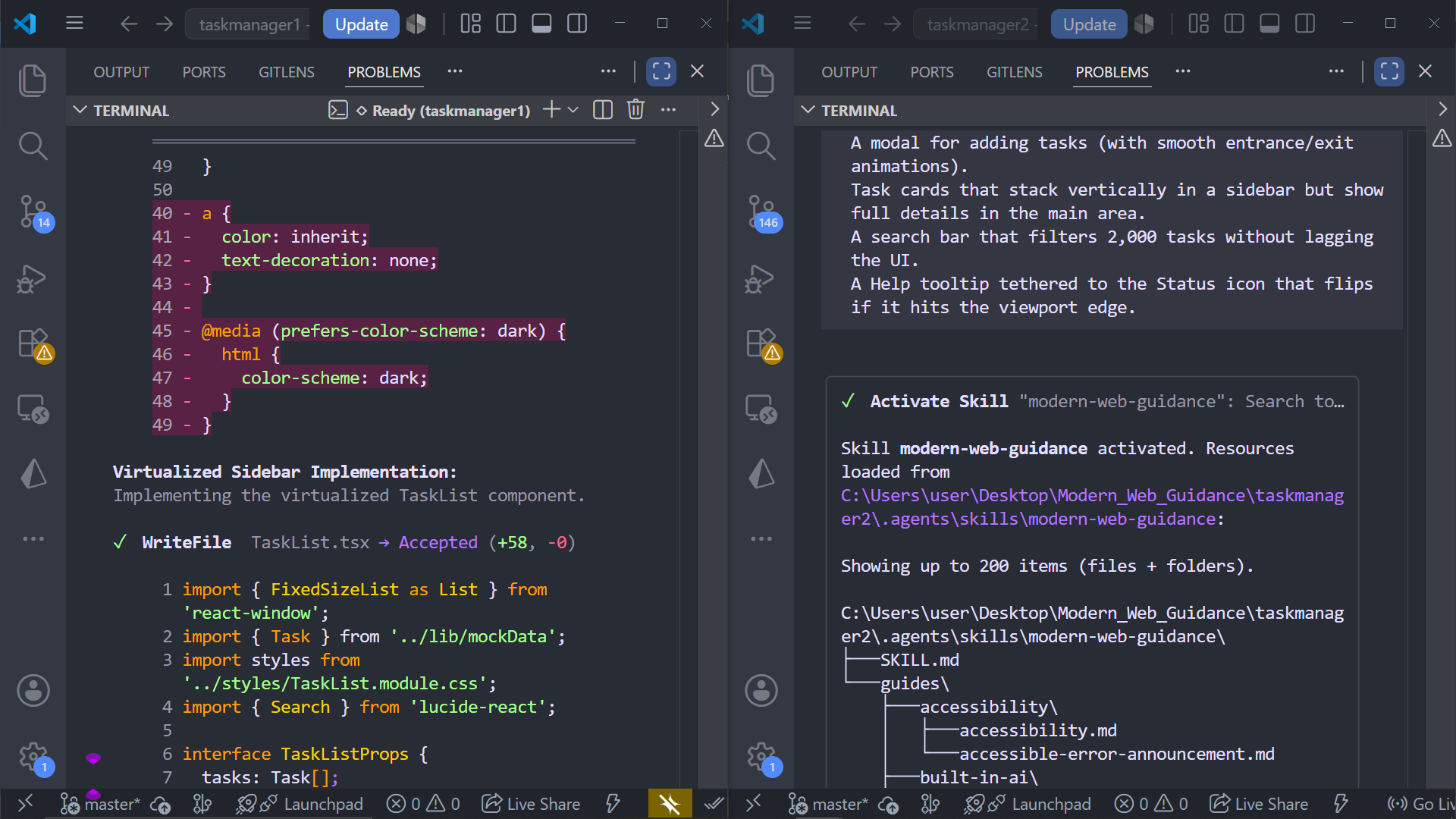Open the Accounts icon in left window
The width and height of the screenshot is (1456, 819).
pyautogui.click(x=33, y=690)
